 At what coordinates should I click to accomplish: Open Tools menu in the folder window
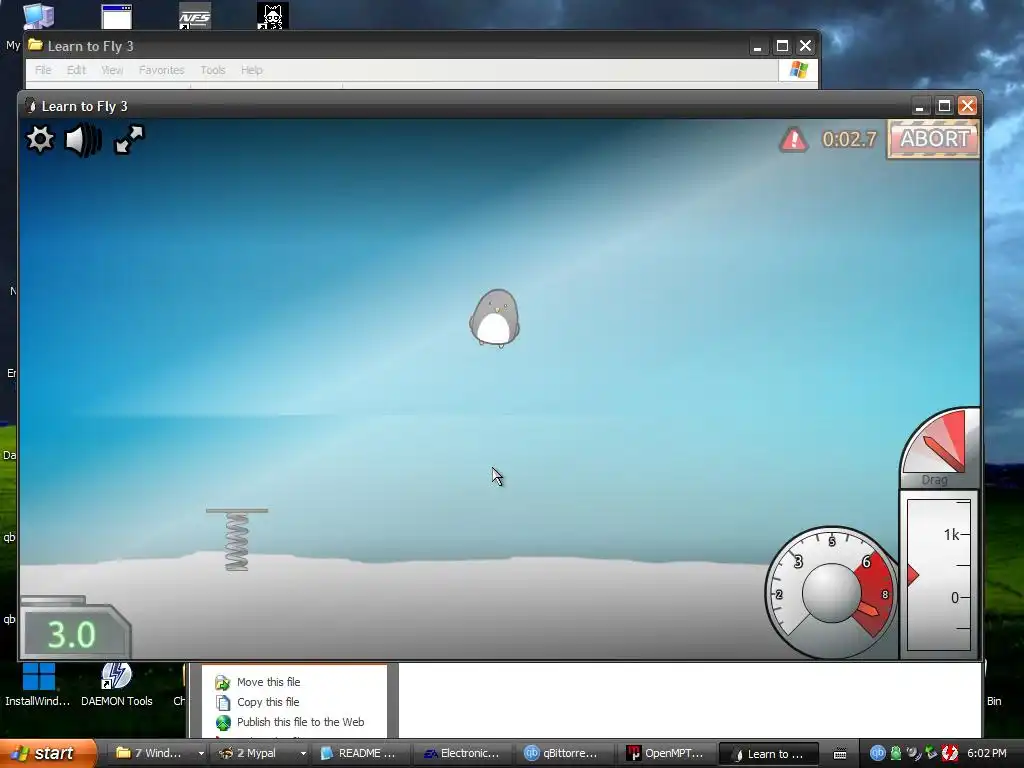point(213,70)
